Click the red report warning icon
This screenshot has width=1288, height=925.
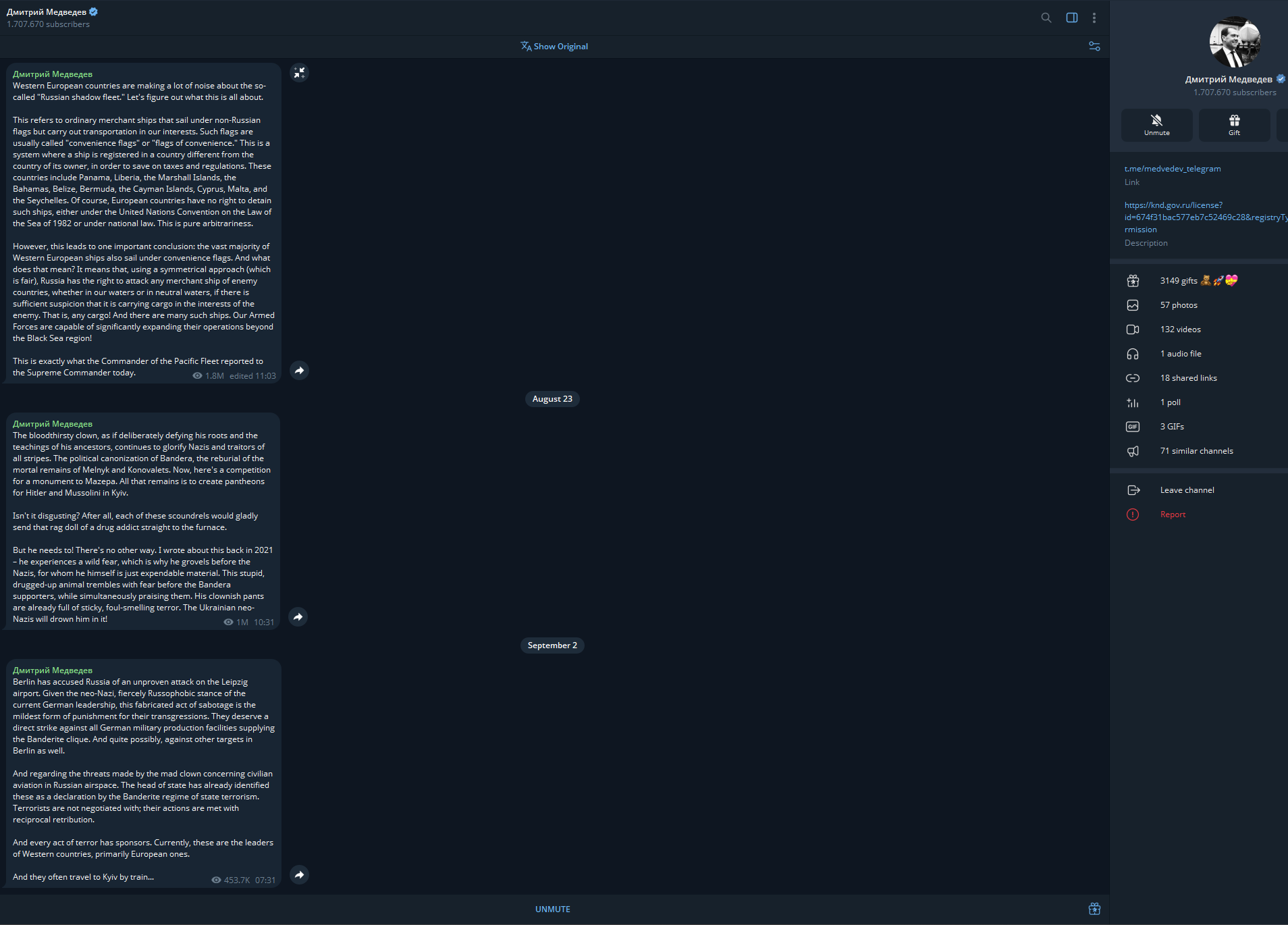[x=1133, y=514]
